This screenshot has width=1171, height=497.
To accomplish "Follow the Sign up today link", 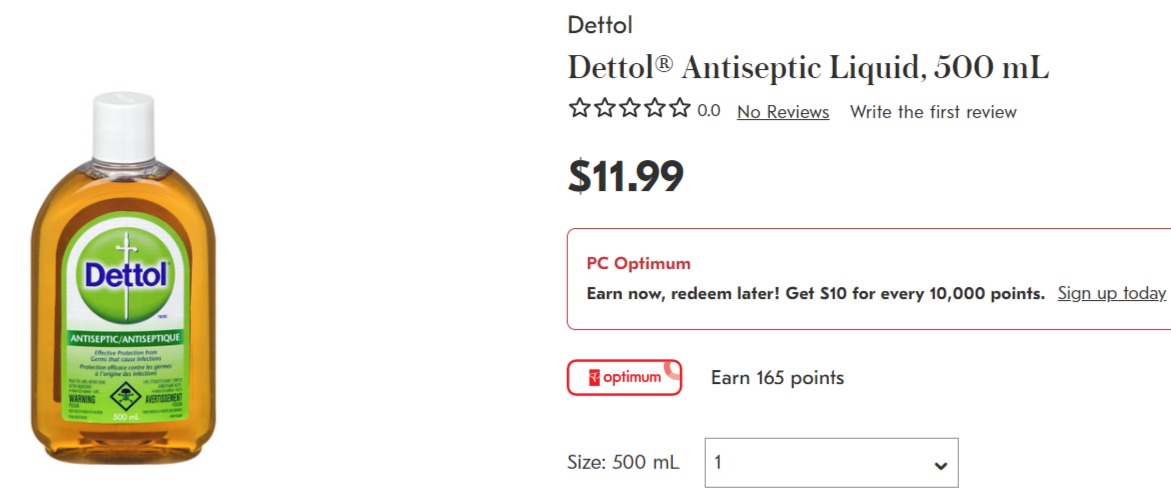I will [x=1111, y=293].
